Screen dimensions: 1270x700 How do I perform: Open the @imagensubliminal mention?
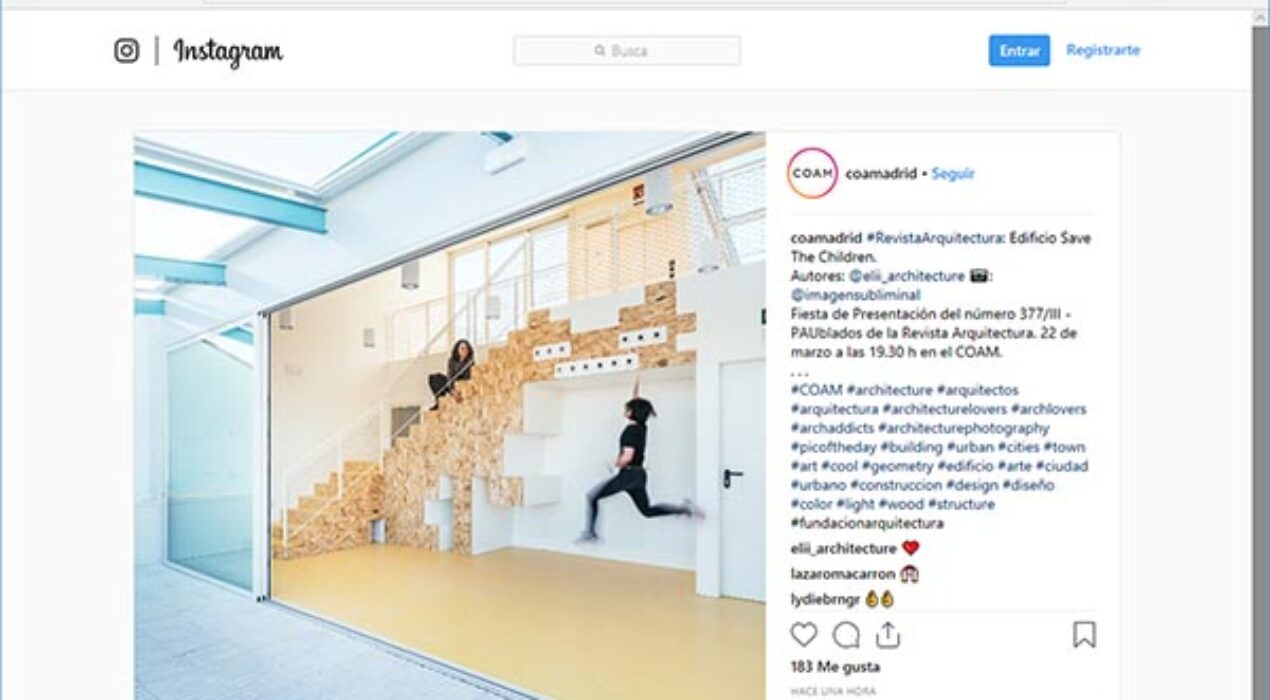pyautogui.click(x=856, y=295)
